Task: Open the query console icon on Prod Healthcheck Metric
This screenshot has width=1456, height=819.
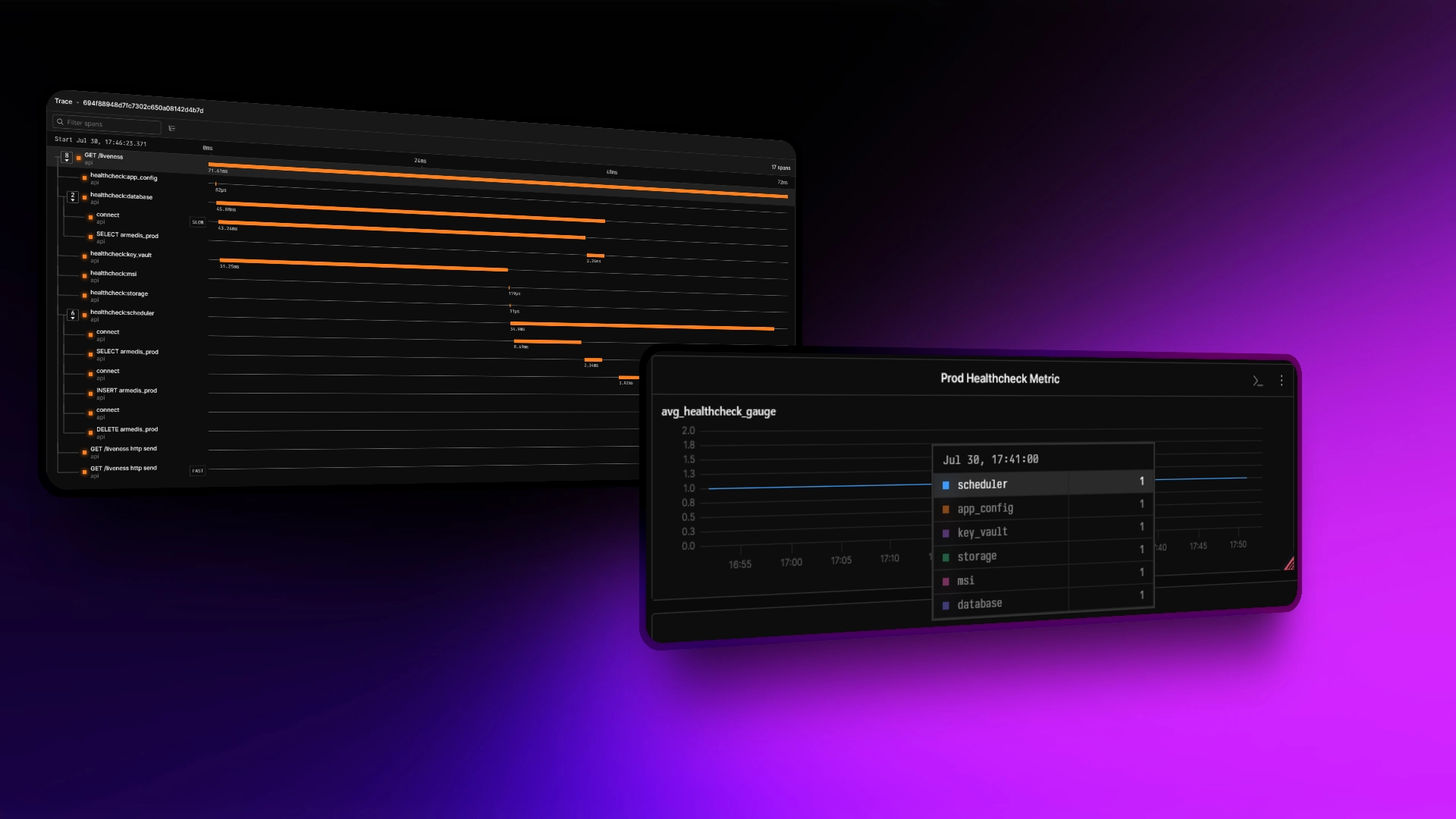Action: pyautogui.click(x=1257, y=381)
